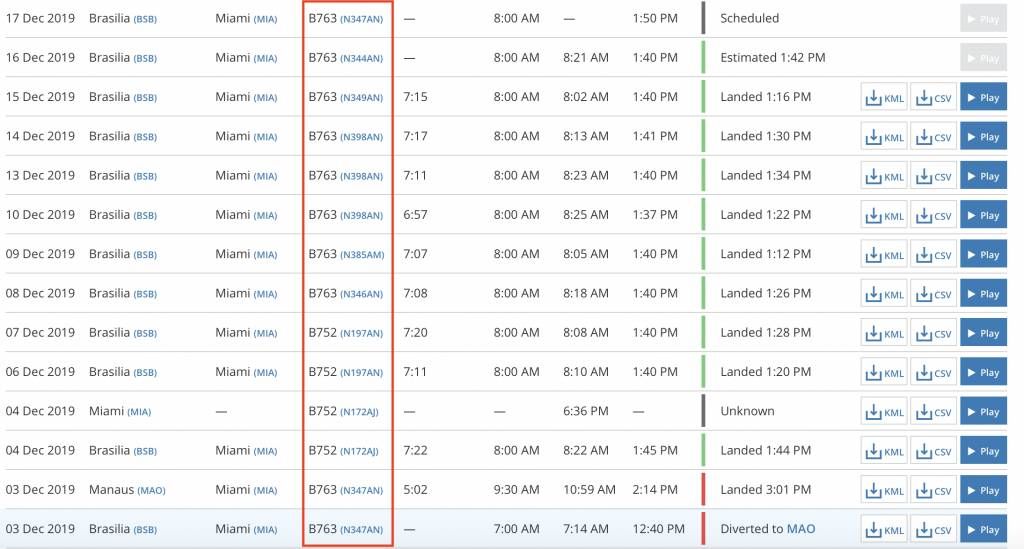1024x549 pixels.
Task: Download KML for 09 Dec 2019 flight
Action: point(884,254)
